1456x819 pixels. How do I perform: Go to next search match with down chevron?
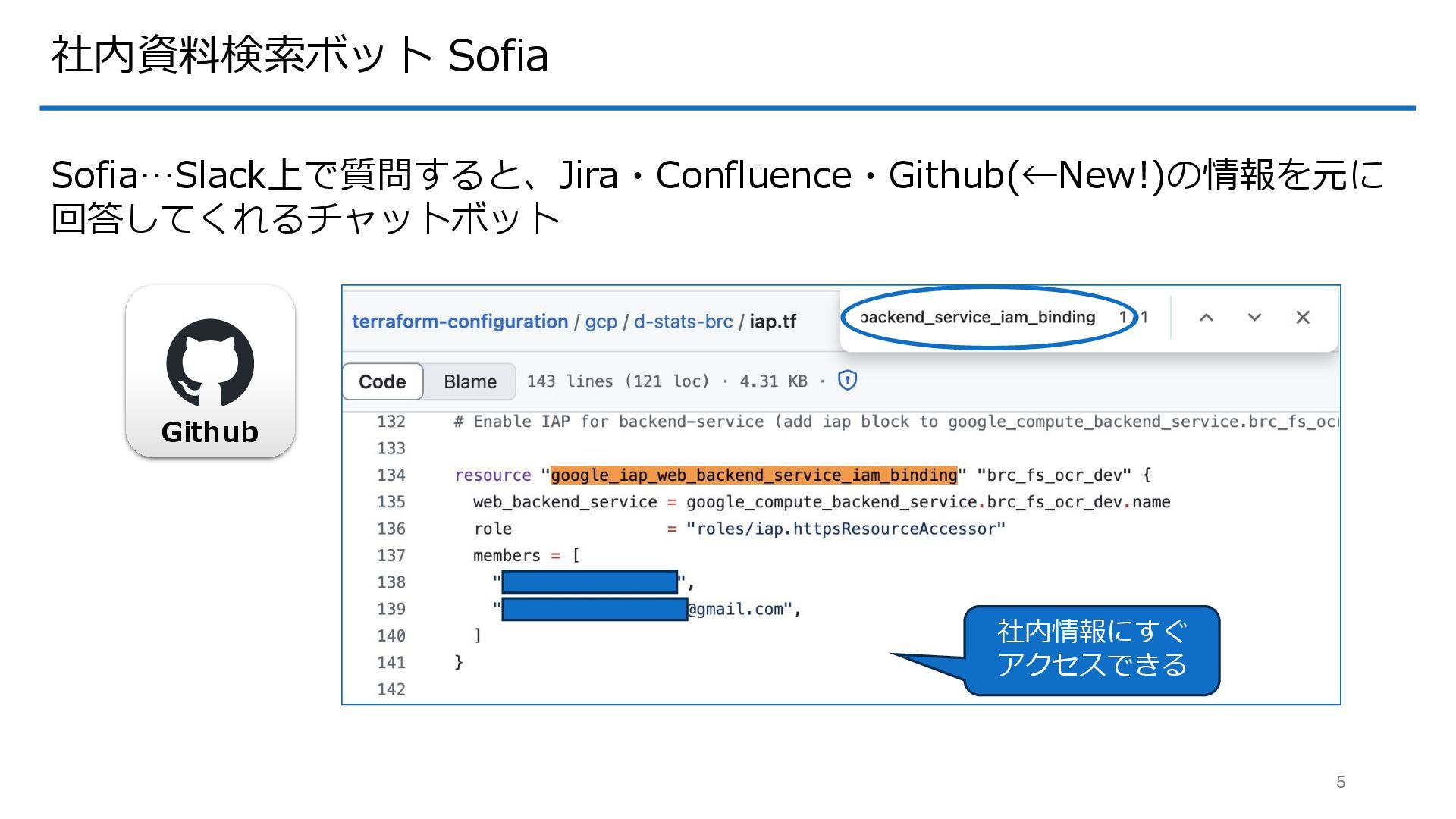pos(1254,318)
